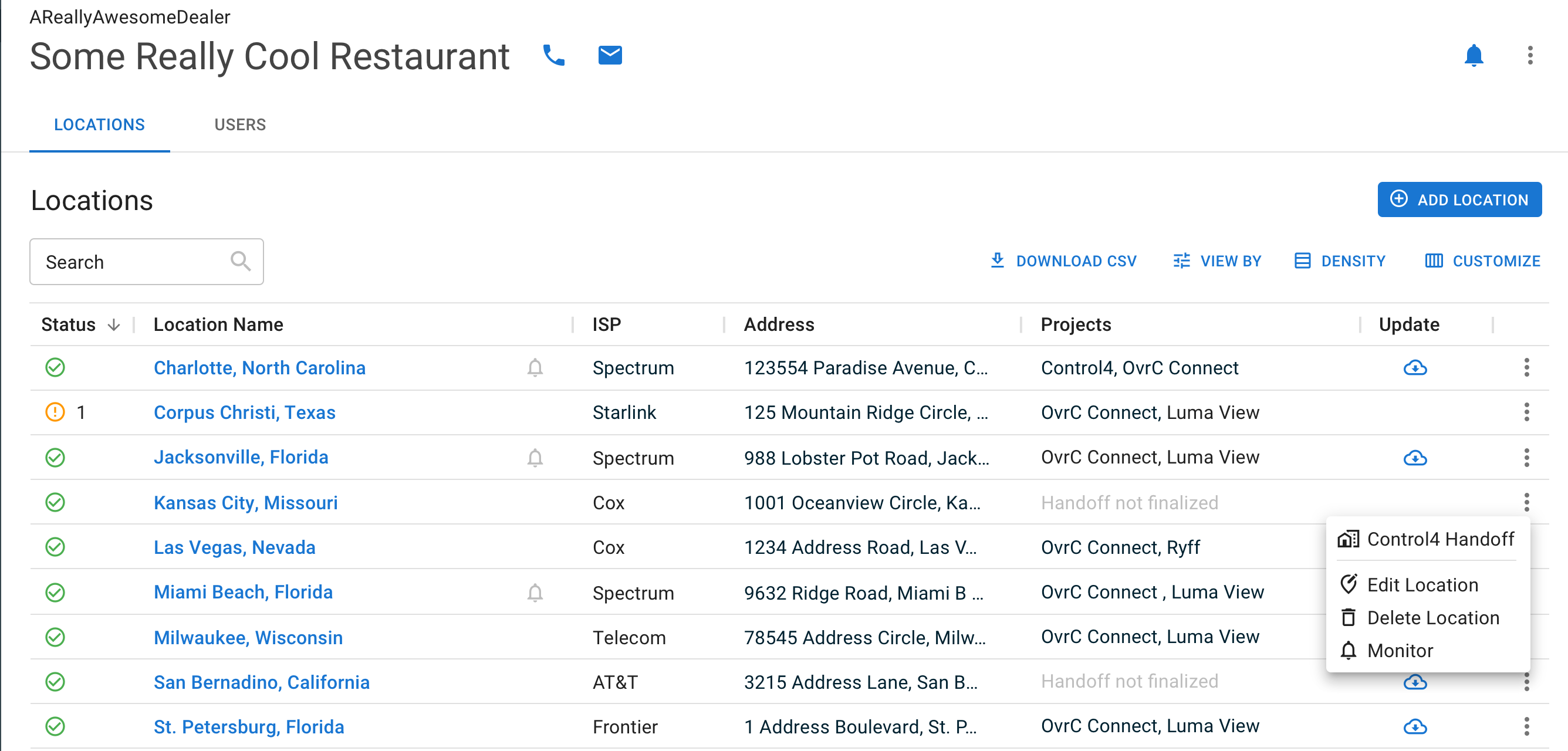Open Jacksonville, Florida location
Image resolution: width=1568 pixels, height=751 pixels.
coord(241,458)
